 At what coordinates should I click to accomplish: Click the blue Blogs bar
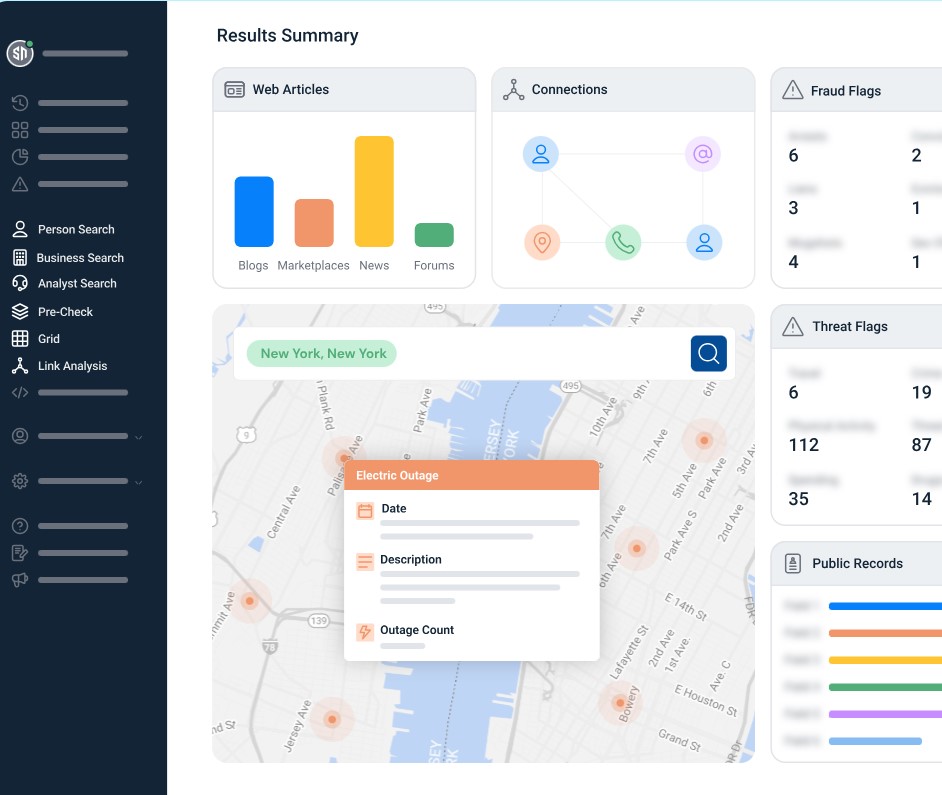pyautogui.click(x=254, y=211)
